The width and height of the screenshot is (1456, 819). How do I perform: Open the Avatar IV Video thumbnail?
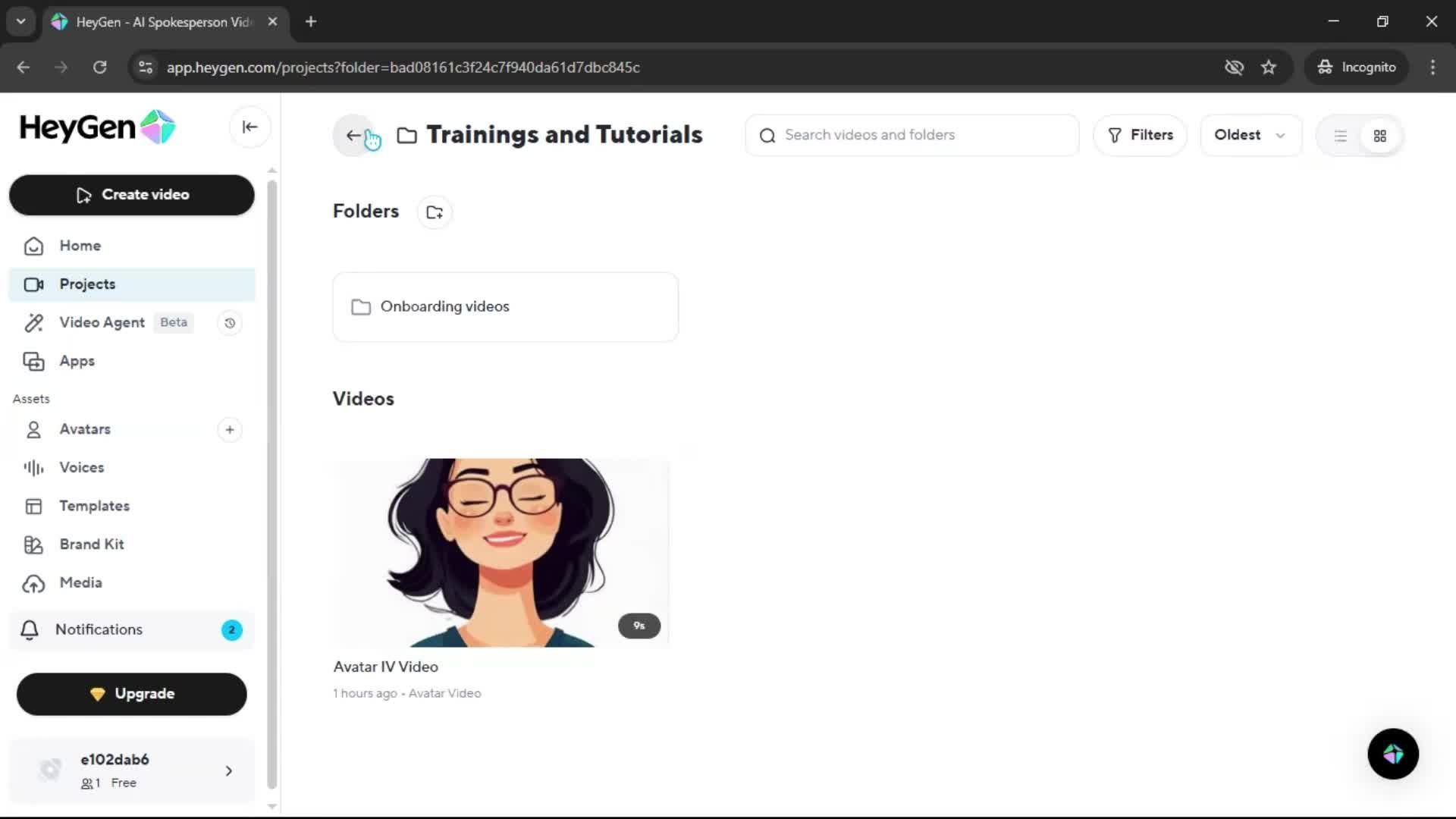click(x=500, y=552)
